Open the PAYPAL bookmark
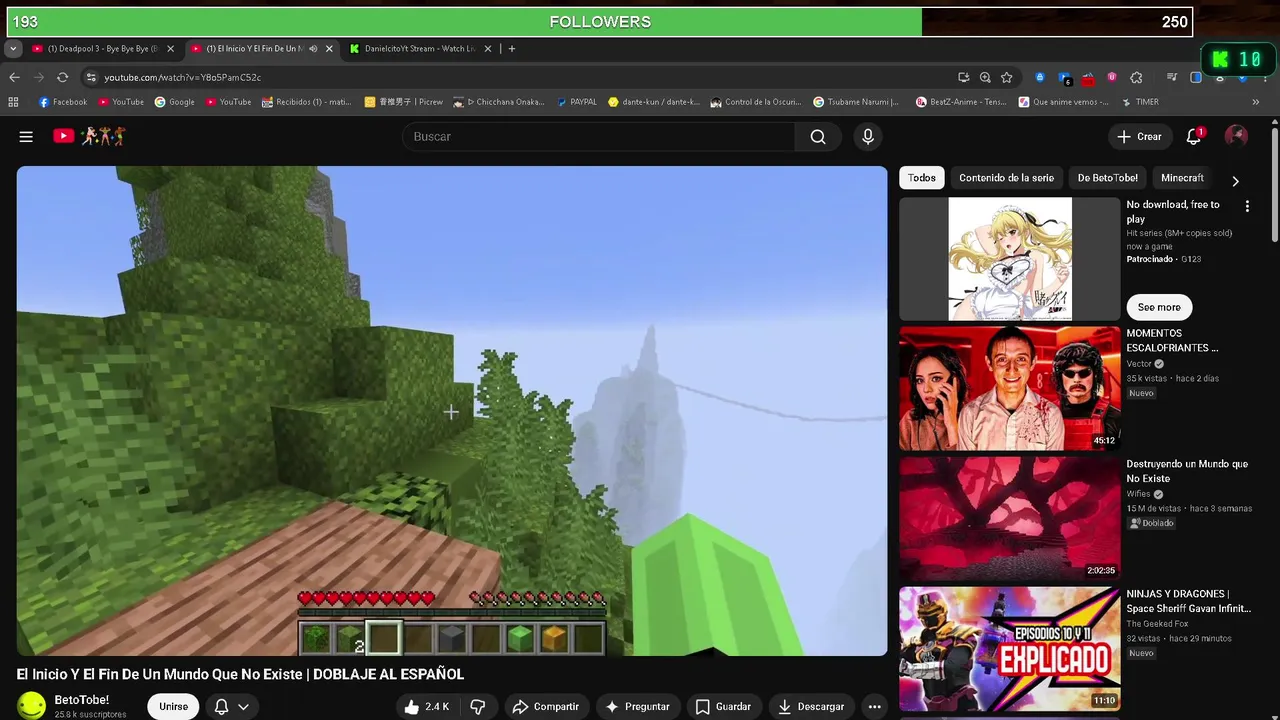The image size is (1280, 720). coord(577,102)
